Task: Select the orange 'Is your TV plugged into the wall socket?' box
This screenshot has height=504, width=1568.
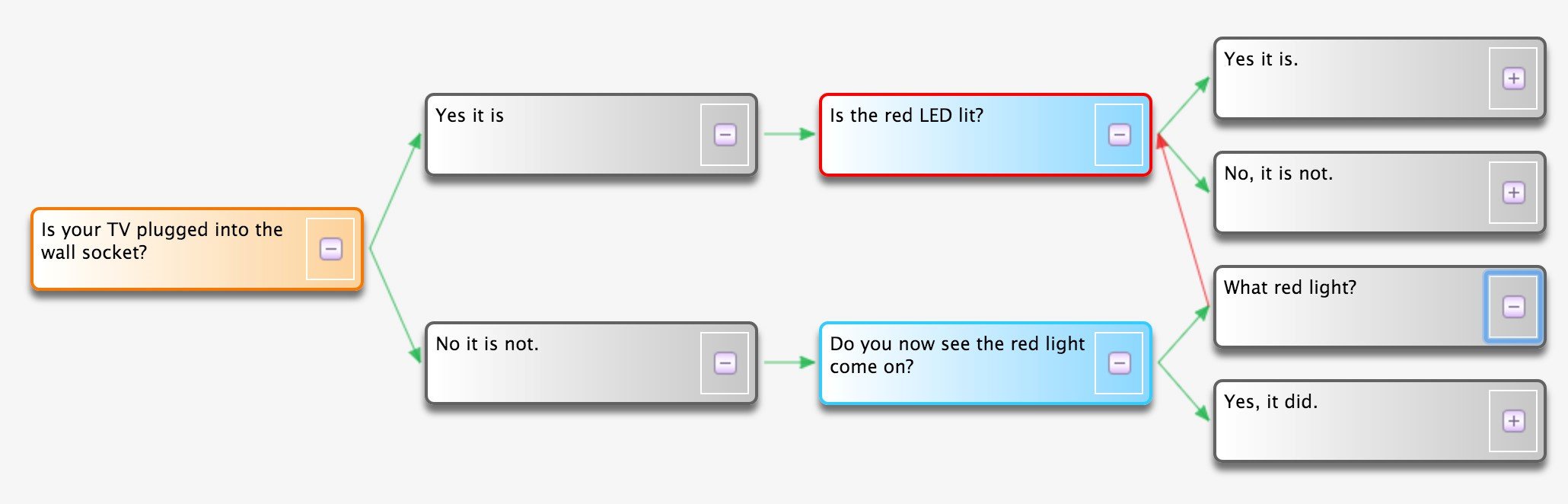Action: [196, 249]
